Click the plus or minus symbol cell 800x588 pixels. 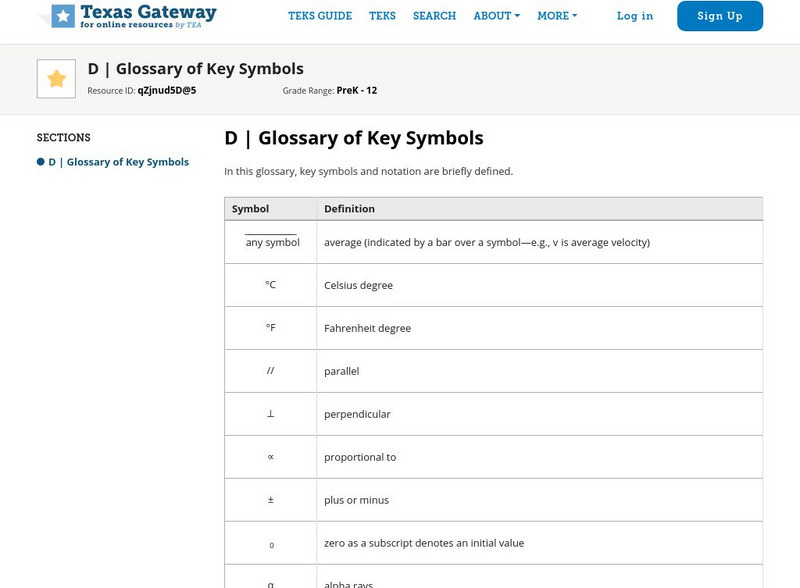271,500
